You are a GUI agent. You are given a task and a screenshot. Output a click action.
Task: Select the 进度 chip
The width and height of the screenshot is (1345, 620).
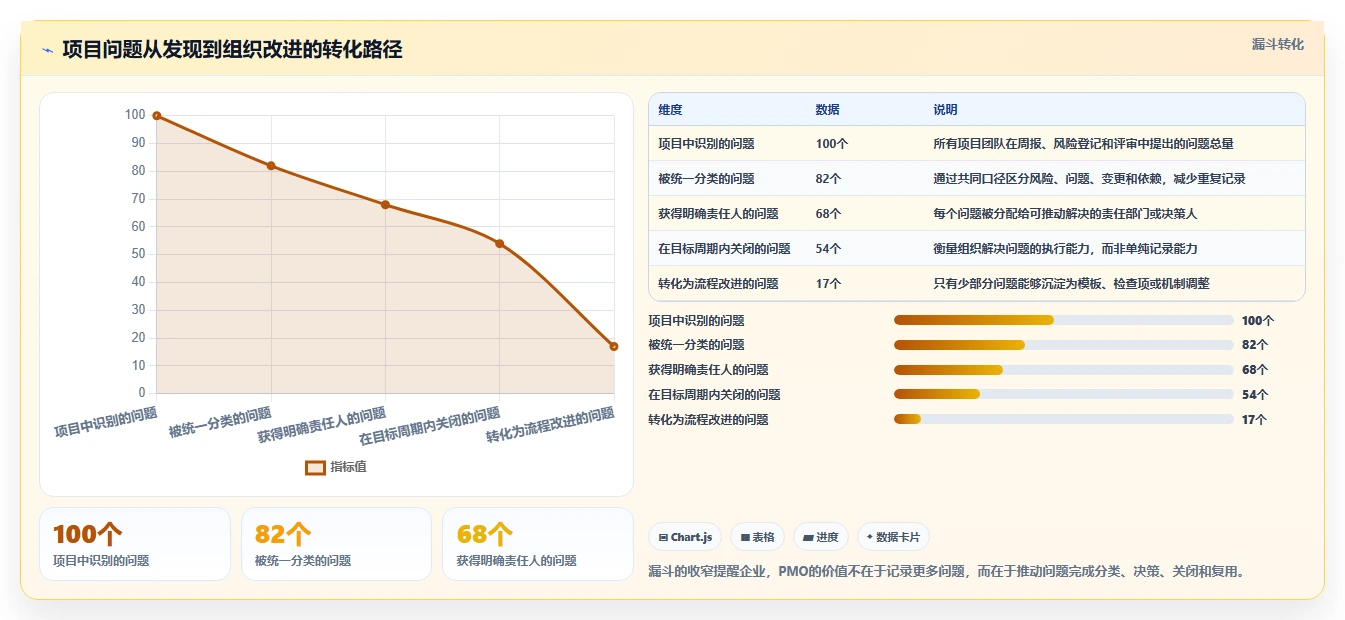tap(821, 537)
